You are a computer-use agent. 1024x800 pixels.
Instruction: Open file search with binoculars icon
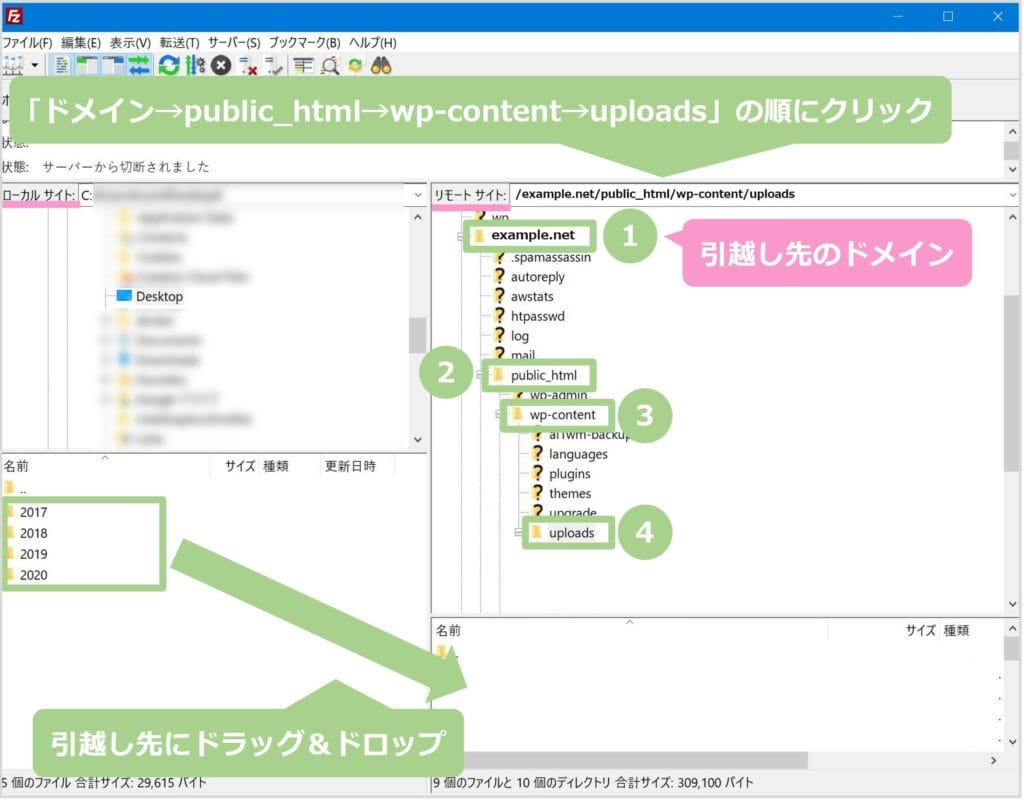click(x=381, y=66)
